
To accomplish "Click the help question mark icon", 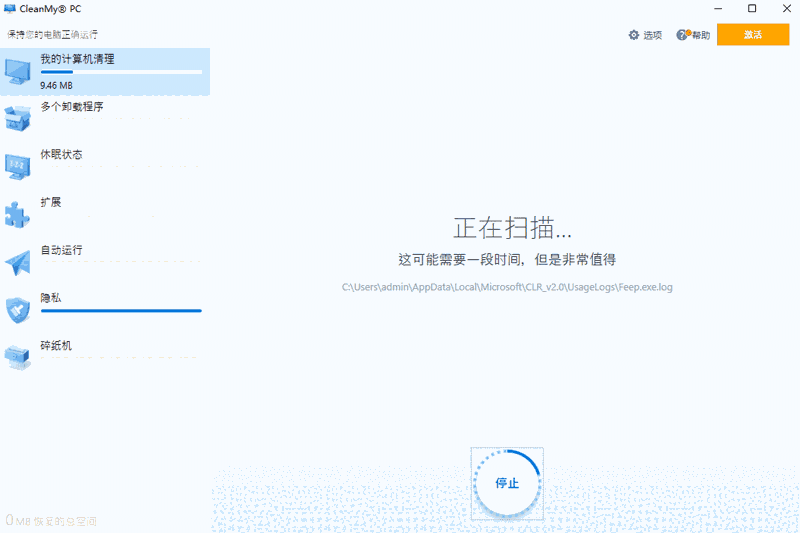I will coord(682,35).
